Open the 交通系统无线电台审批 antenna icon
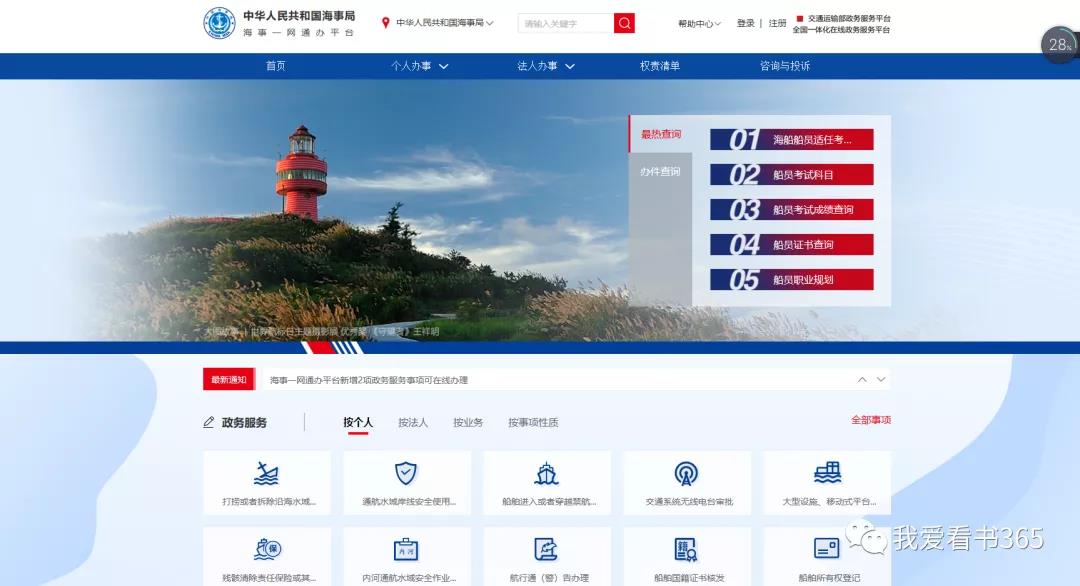This screenshot has height=586, width=1080. [x=687, y=474]
